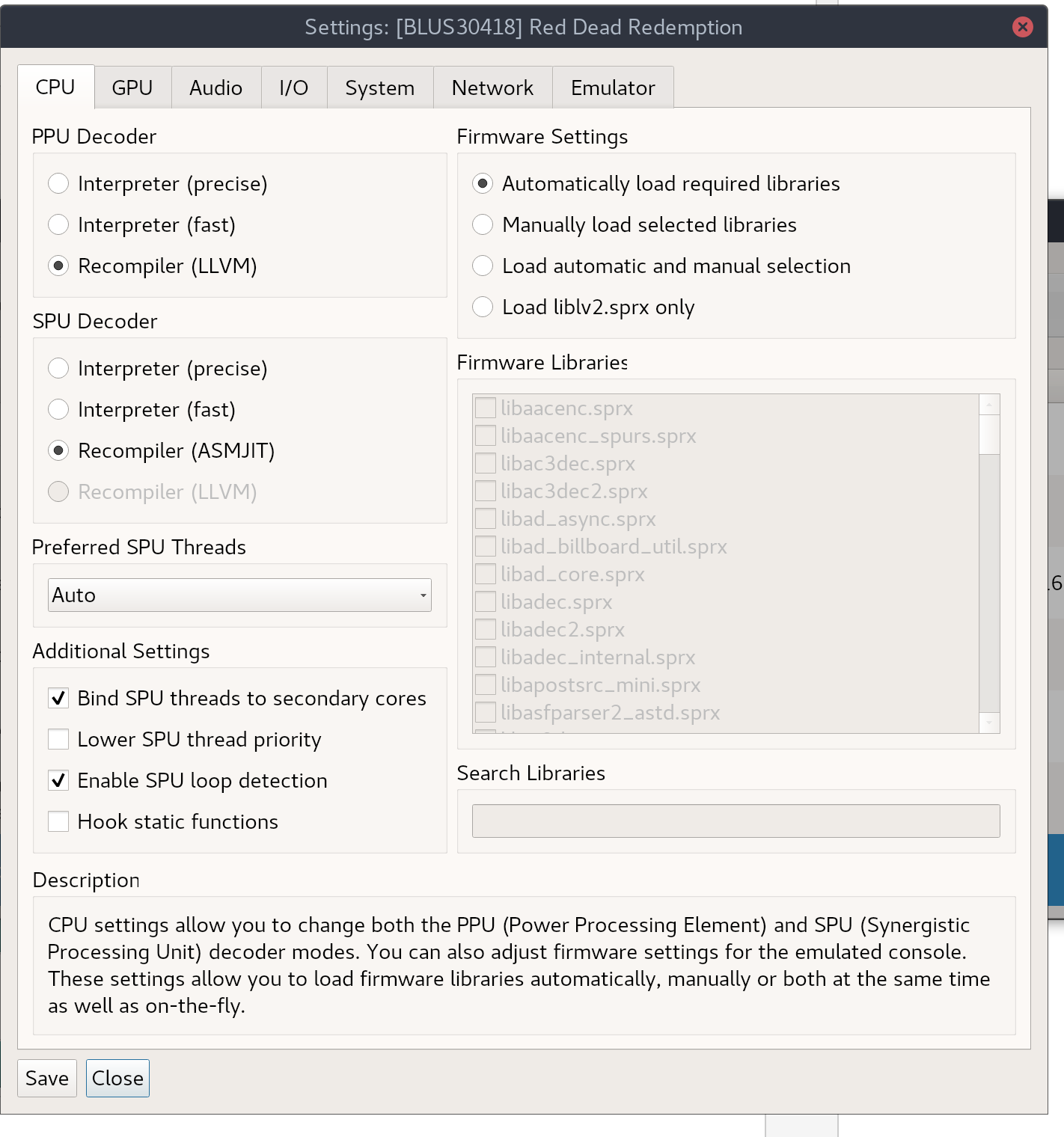
Task: Open the Network tab
Action: click(493, 88)
